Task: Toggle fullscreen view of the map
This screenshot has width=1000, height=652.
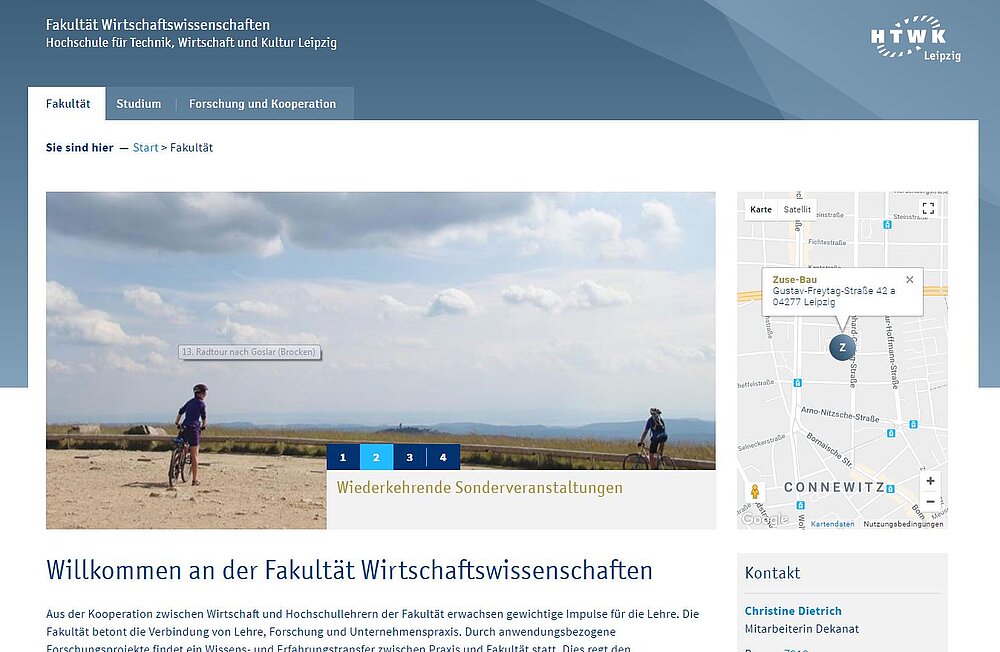Action: point(928,208)
